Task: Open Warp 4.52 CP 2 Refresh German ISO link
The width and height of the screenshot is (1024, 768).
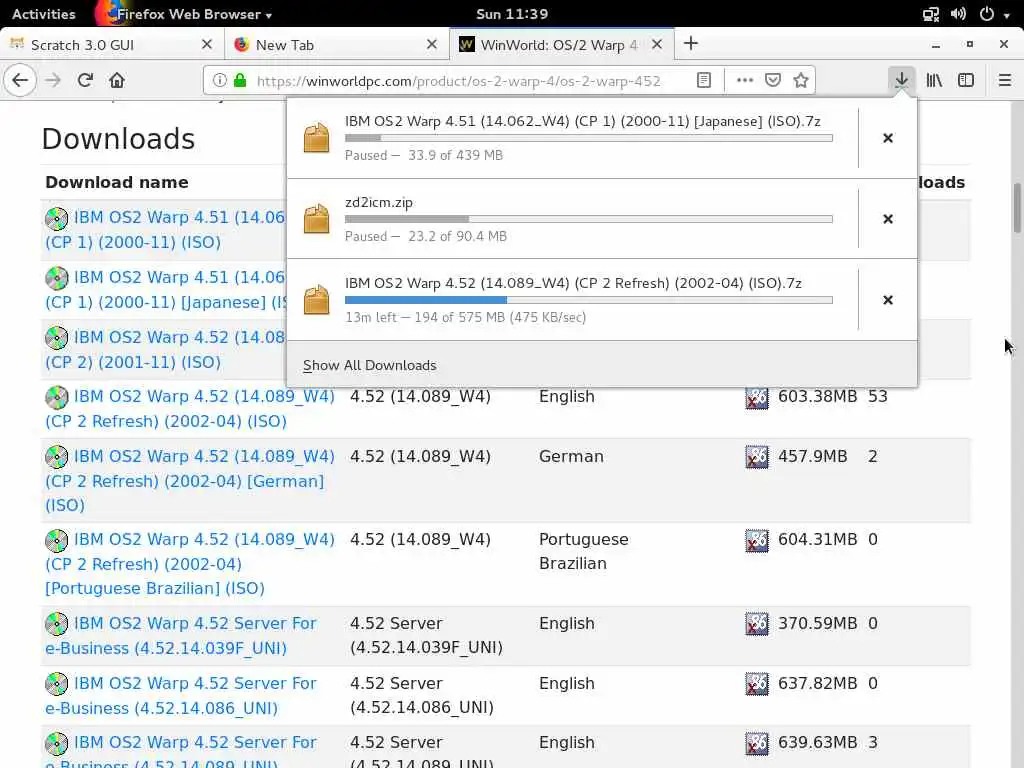Action: (190, 481)
